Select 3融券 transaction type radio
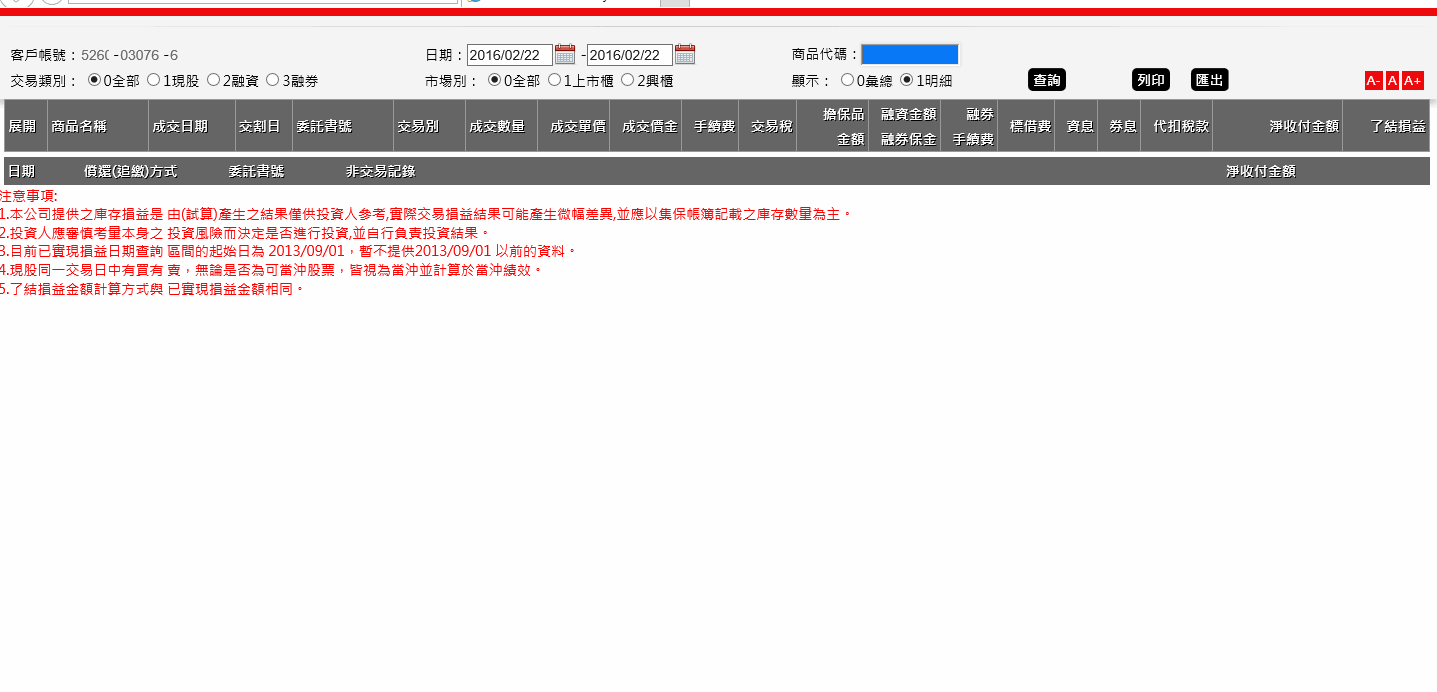1437x692 pixels. [x=272, y=80]
